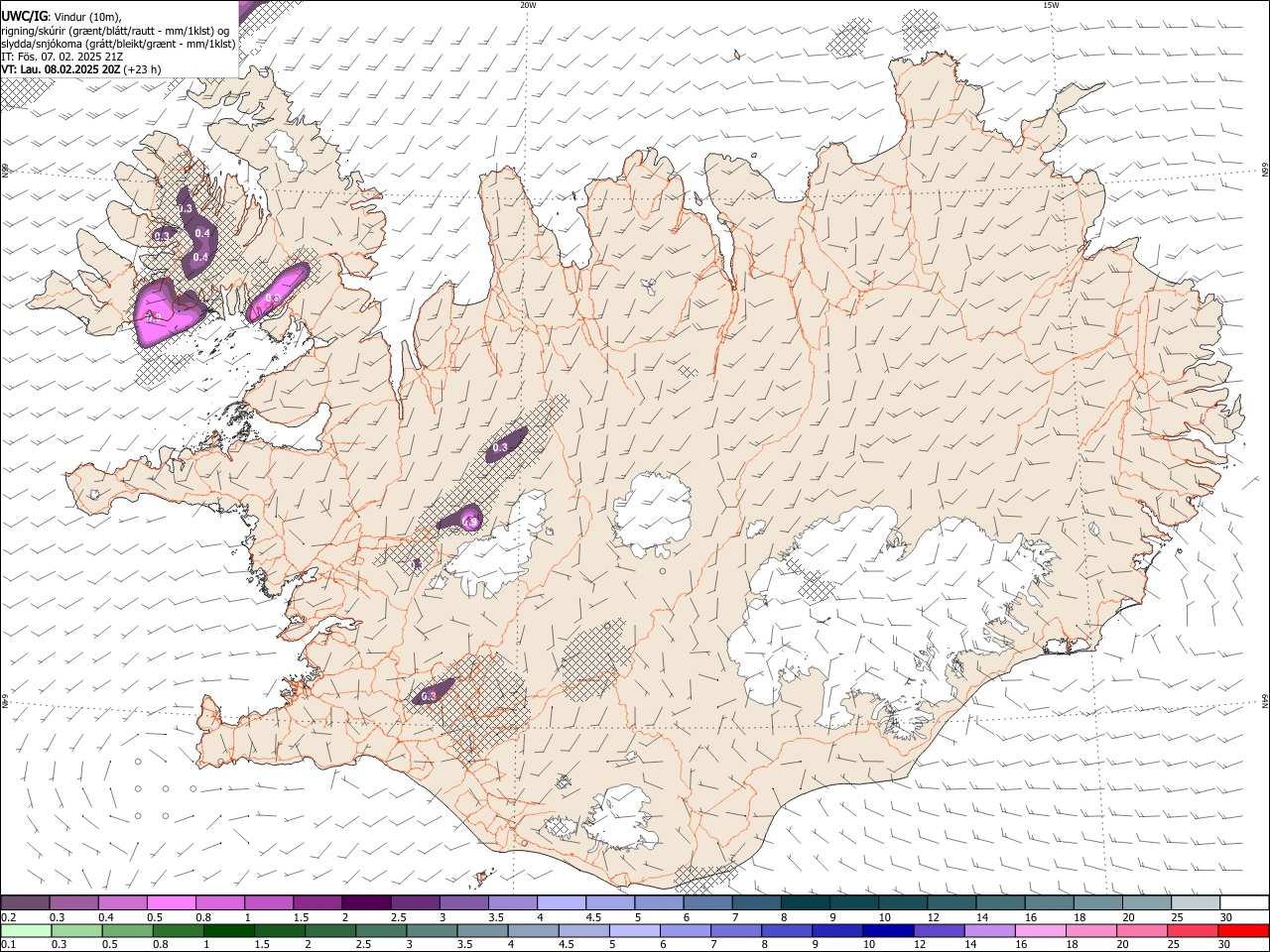Click the 'slydda/snjókoma' legend description line
Viewport: 1270px width, 952px height.
pyautogui.click(x=118, y=44)
